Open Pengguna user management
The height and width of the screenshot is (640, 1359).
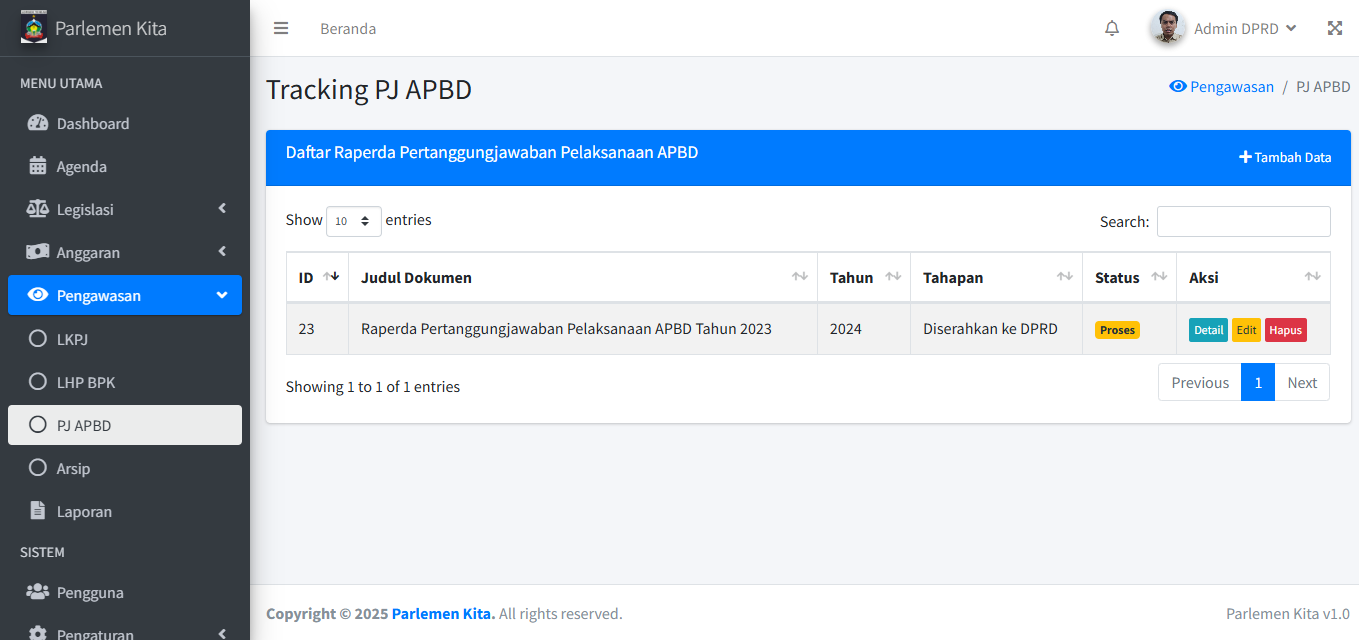click(x=90, y=593)
